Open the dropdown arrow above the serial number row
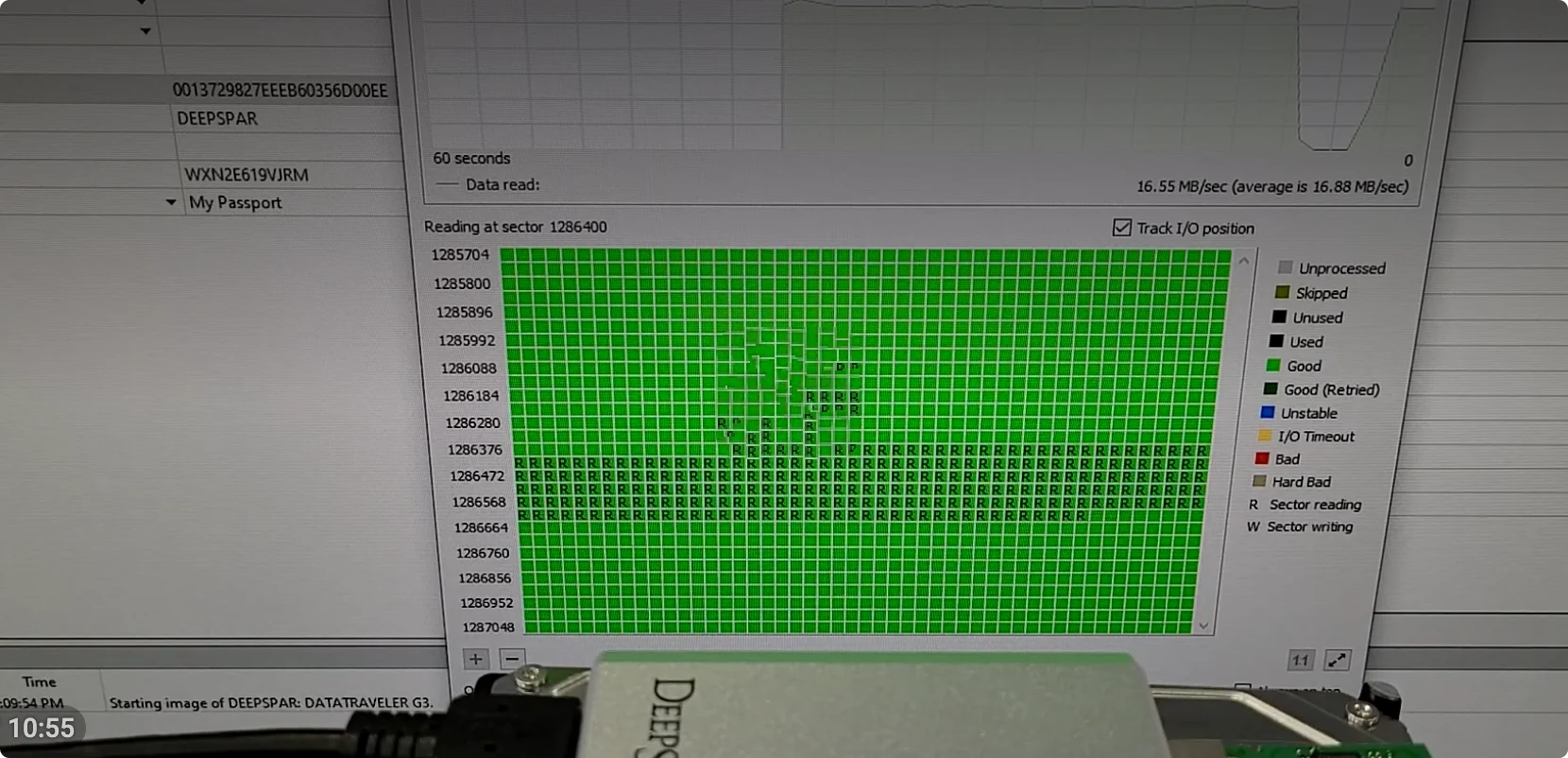Image resolution: width=1568 pixels, height=758 pixels. coord(145,31)
